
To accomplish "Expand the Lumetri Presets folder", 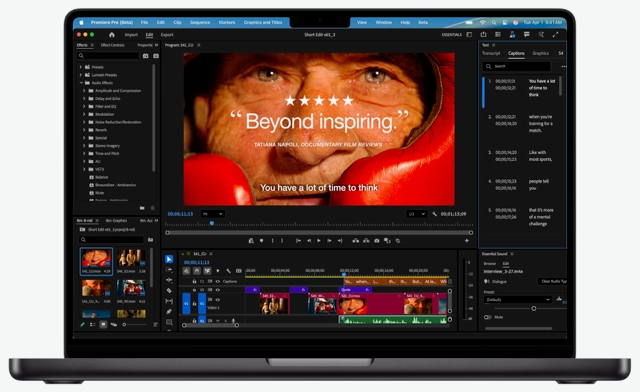I will click(x=80, y=75).
